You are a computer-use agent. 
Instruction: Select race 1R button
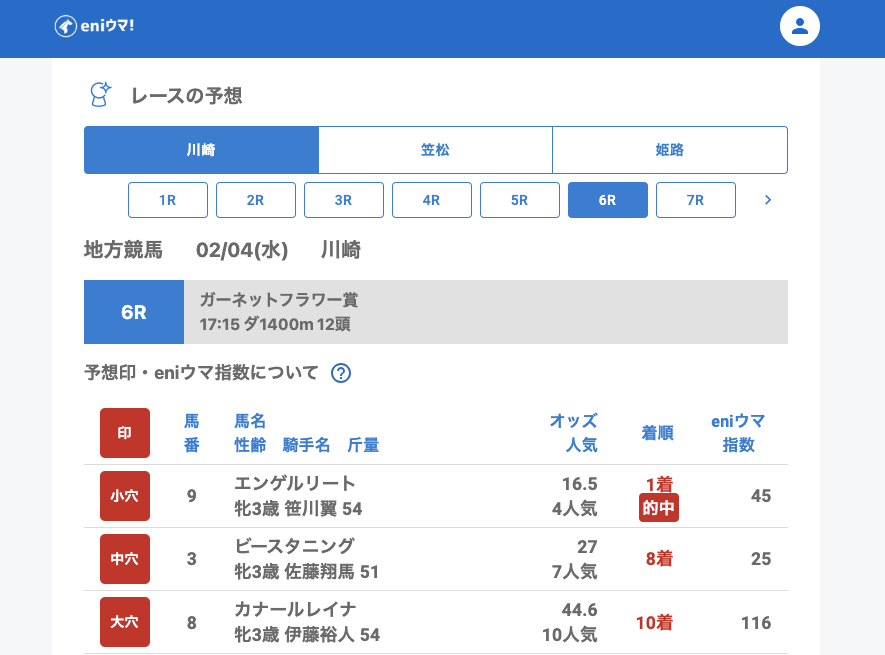click(168, 200)
